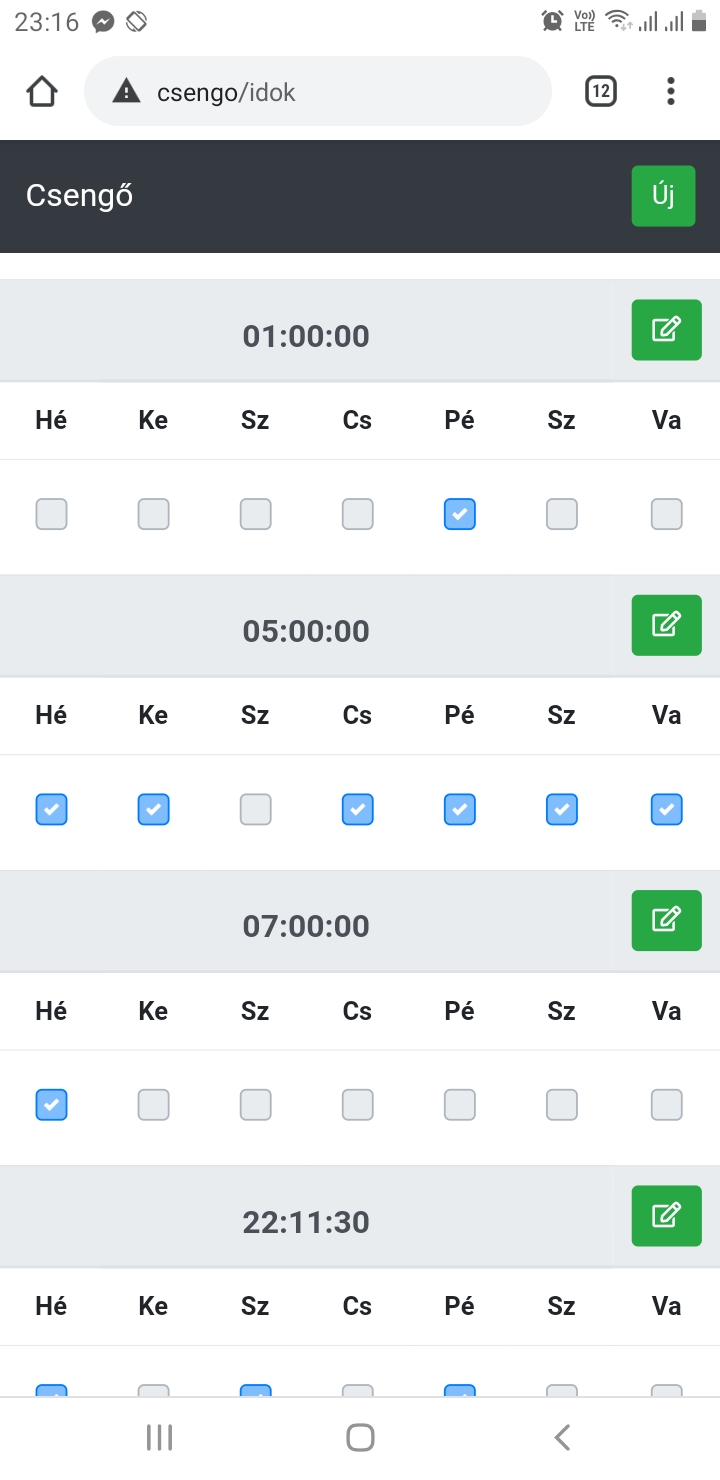Open edit for the 01:00:00 bell time
Screen dimensions: 720x1480
tap(666, 329)
